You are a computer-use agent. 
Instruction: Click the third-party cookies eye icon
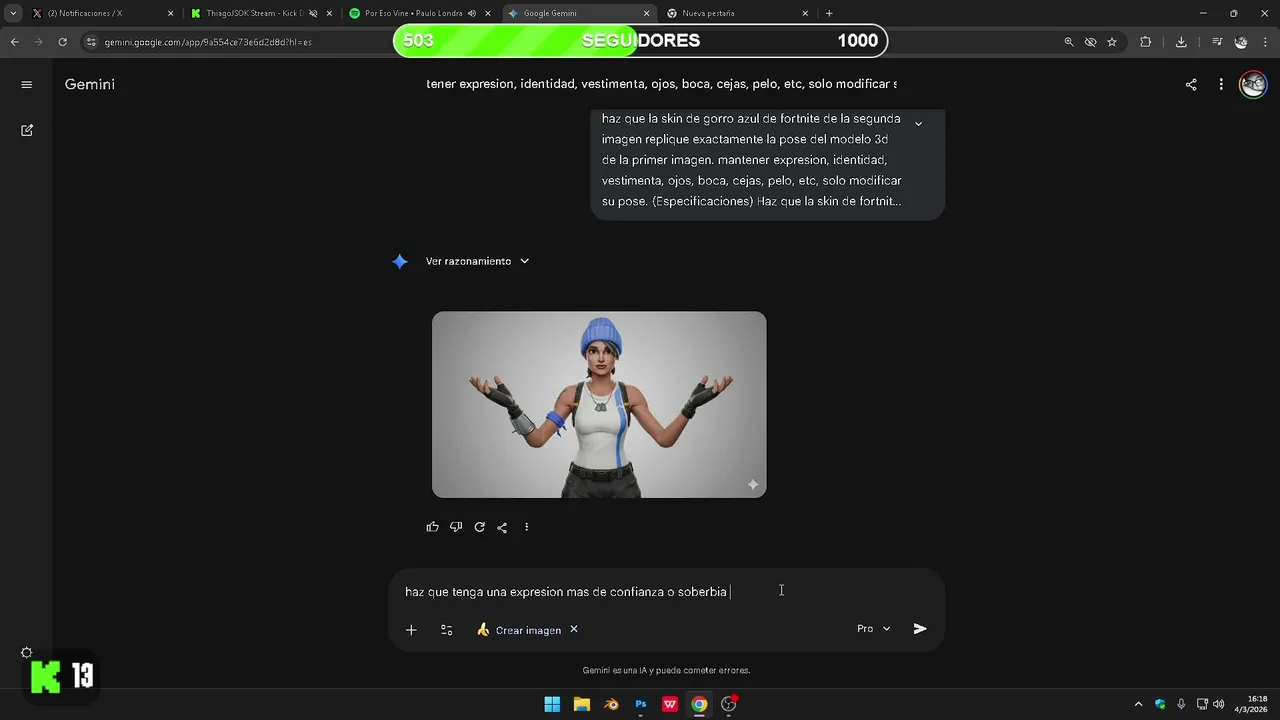pos(1091,42)
